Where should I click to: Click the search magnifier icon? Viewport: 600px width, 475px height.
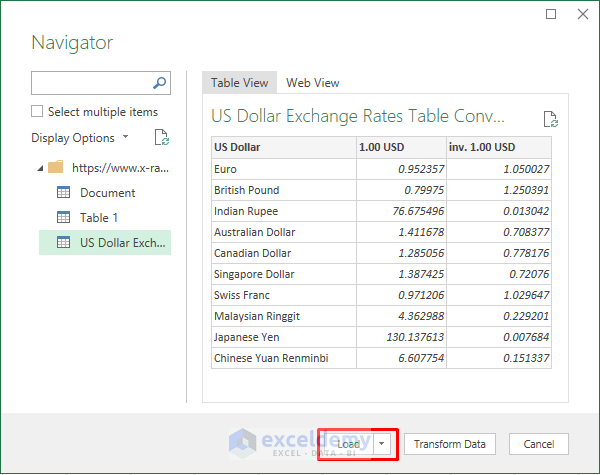(159, 83)
